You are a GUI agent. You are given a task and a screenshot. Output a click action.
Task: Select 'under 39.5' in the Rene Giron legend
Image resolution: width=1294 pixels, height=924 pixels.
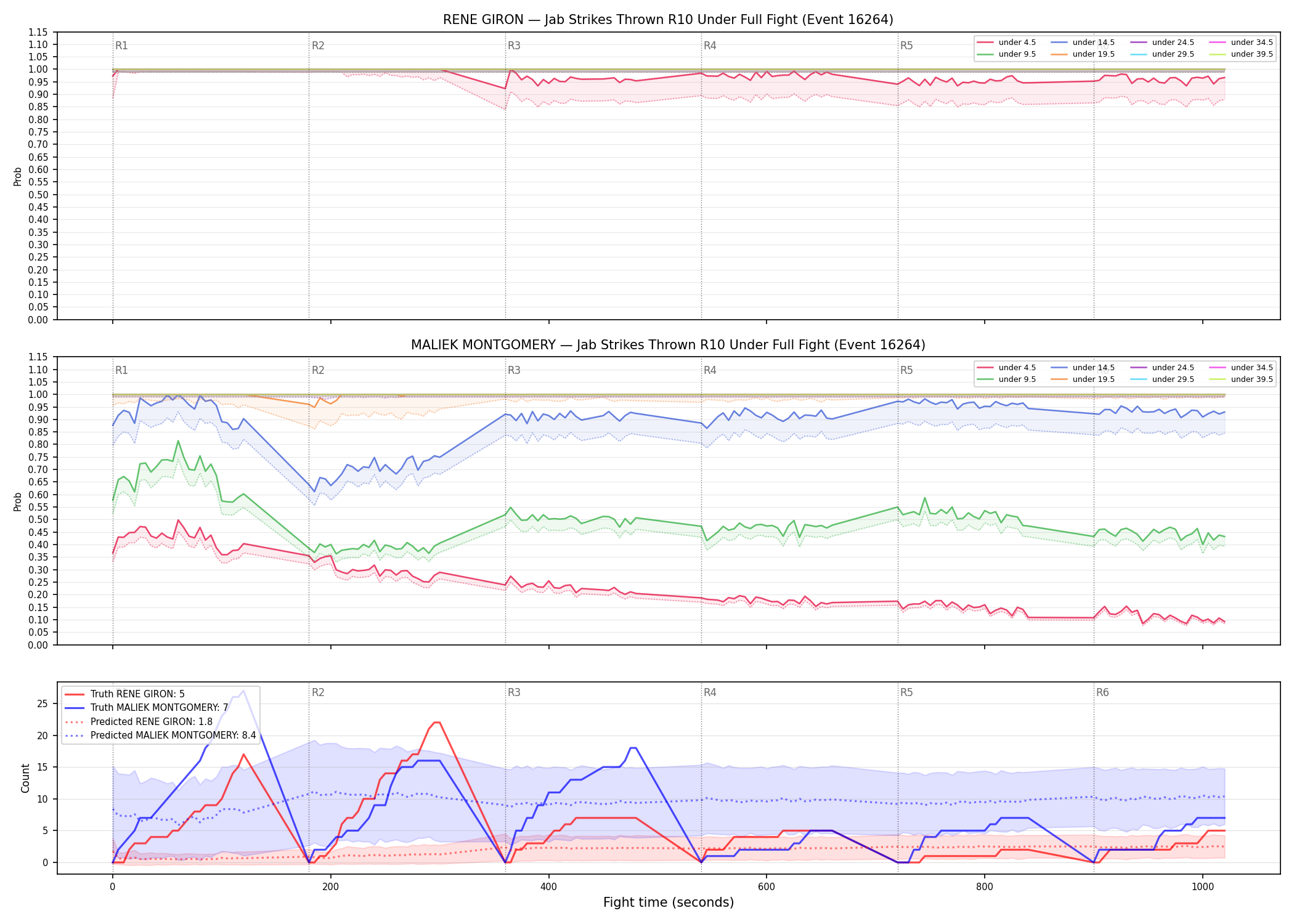1241,54
